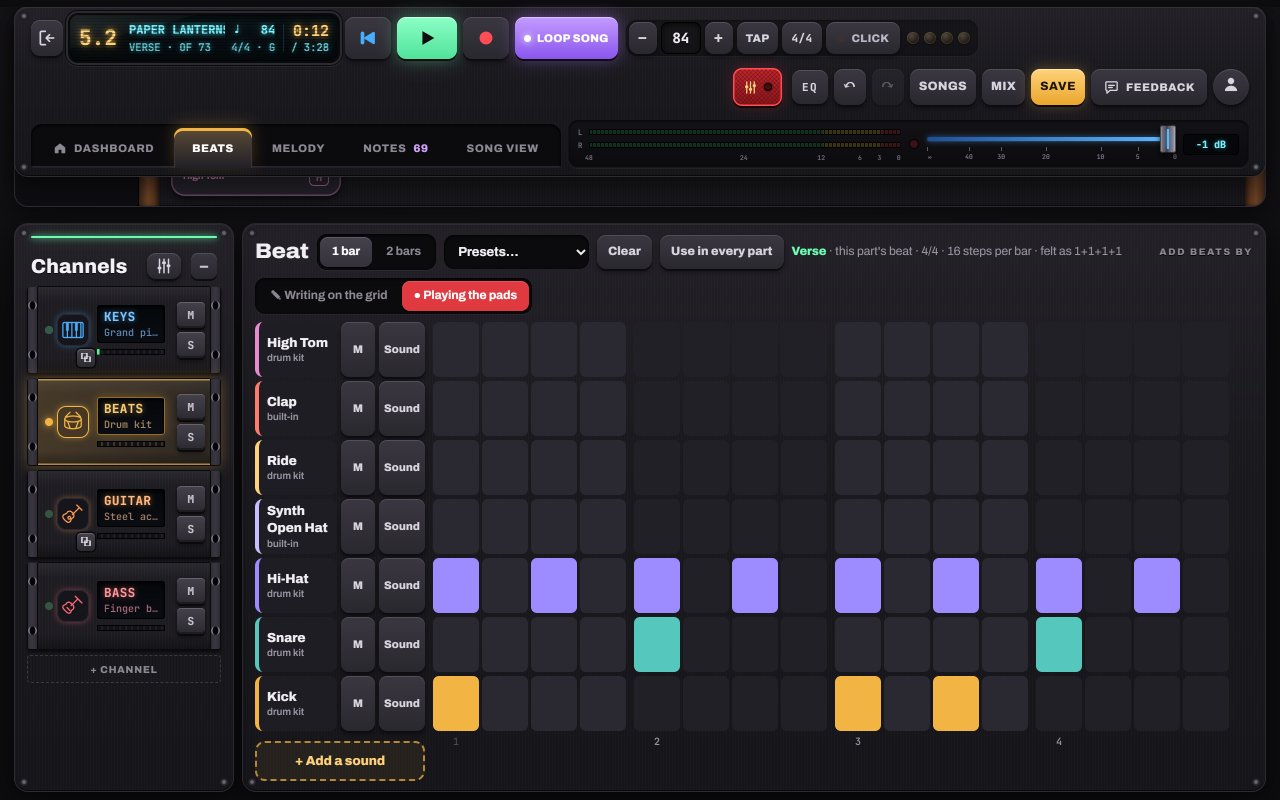
Task: Choose Writing on the grid mode
Action: pyautogui.click(x=329, y=295)
